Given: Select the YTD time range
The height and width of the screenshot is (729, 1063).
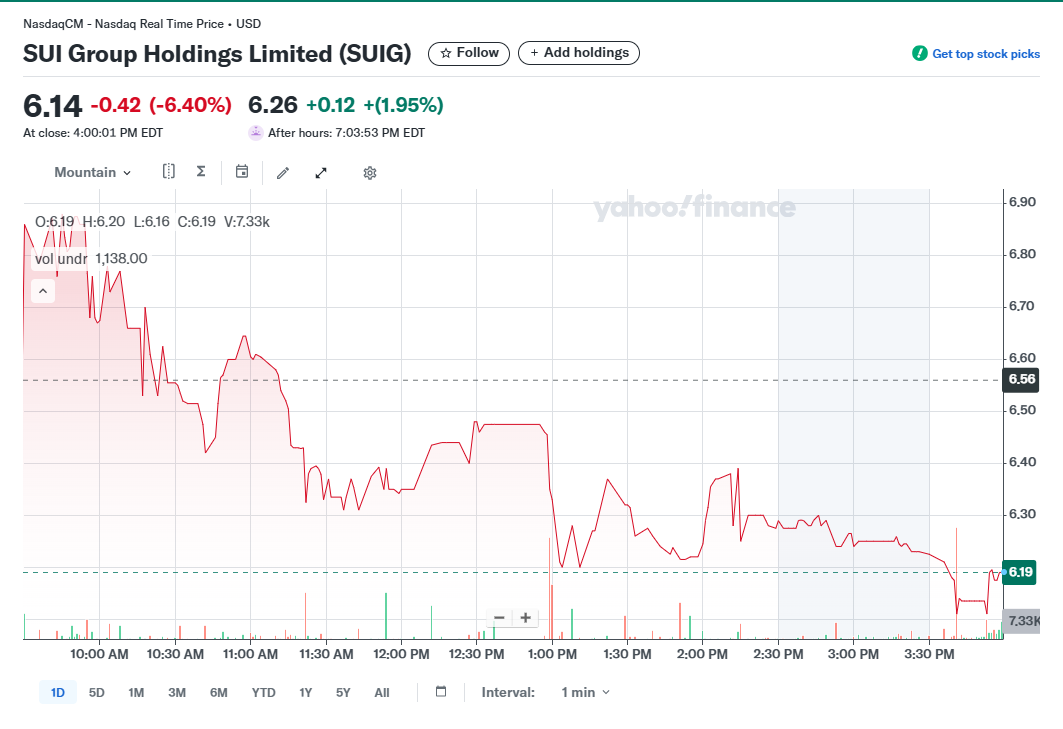Looking at the screenshot, I should [264, 692].
